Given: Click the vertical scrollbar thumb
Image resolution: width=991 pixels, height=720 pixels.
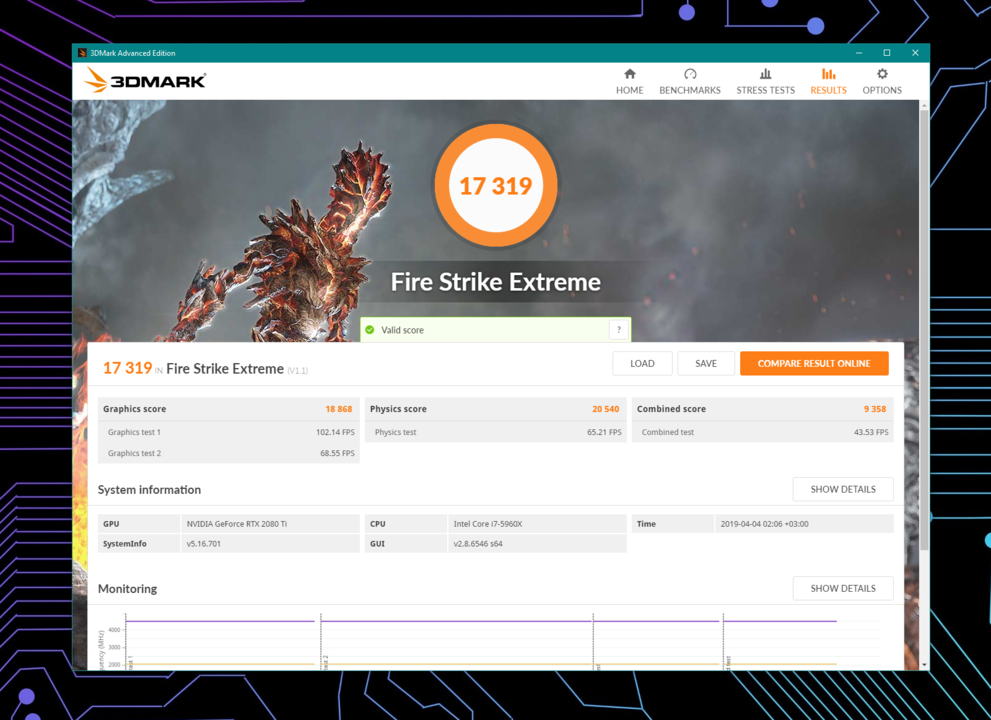Looking at the screenshot, I should click(924, 329).
